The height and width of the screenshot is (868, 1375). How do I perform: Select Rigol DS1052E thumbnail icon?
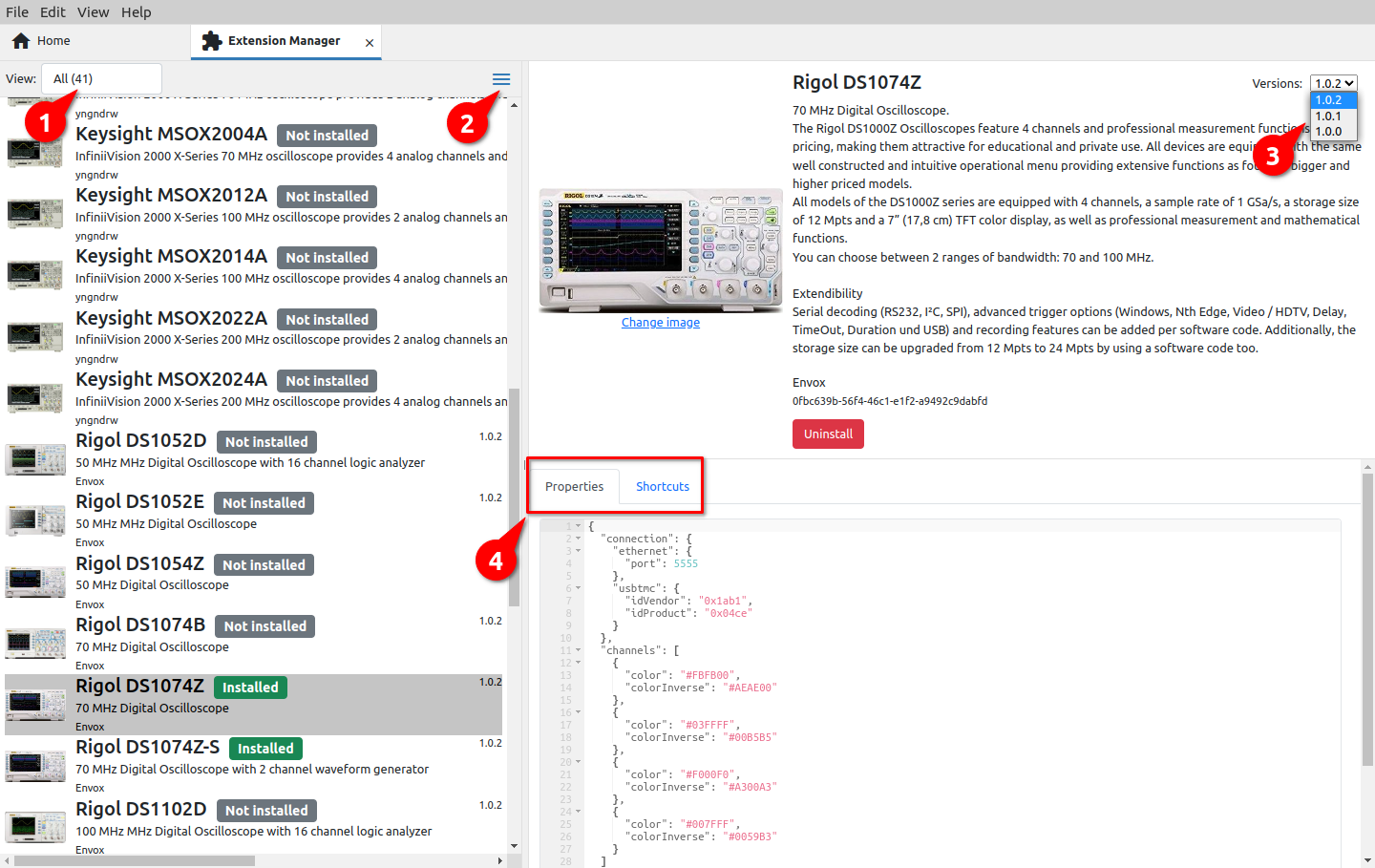tap(35, 520)
